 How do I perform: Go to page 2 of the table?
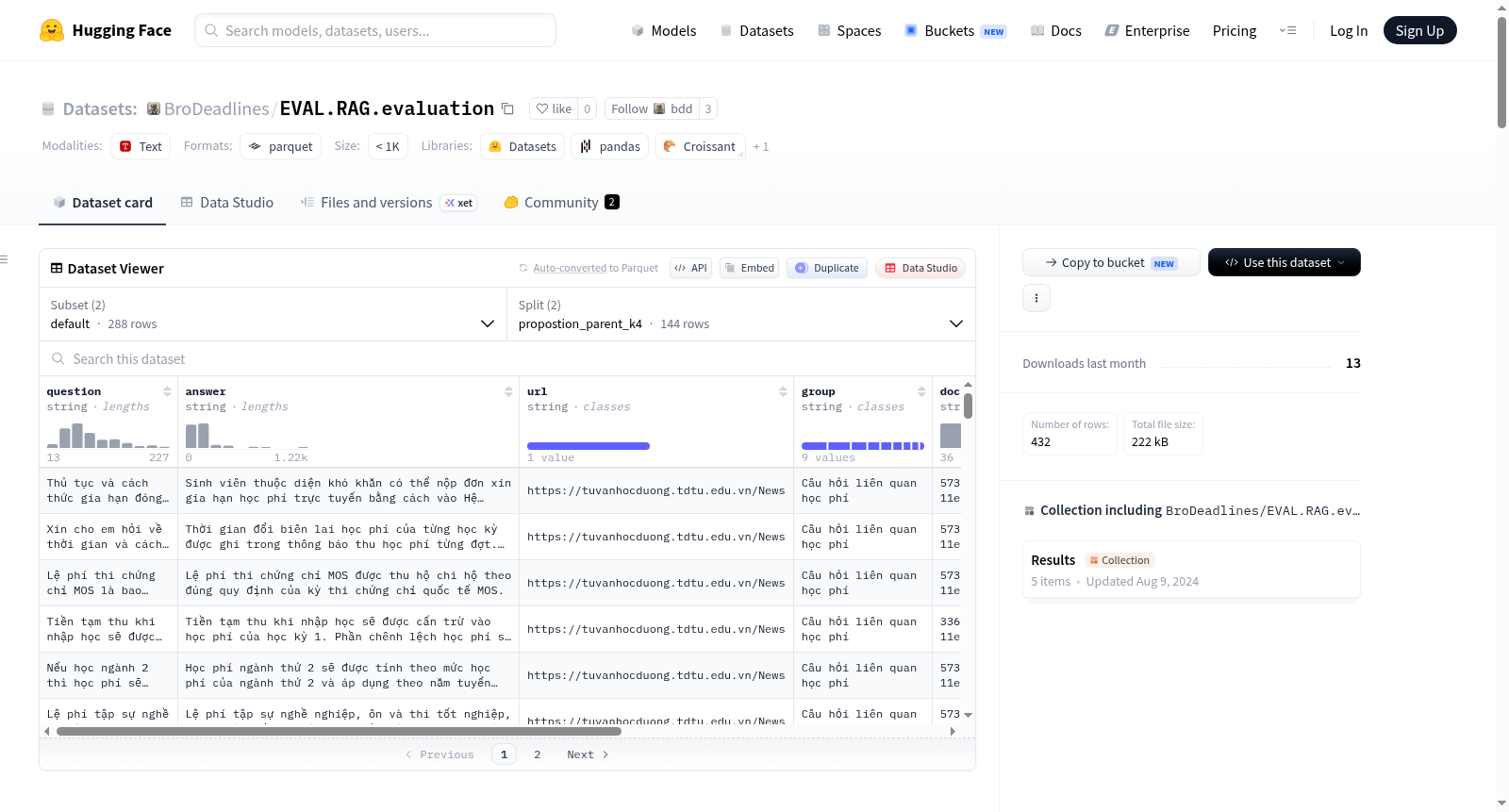click(x=538, y=754)
